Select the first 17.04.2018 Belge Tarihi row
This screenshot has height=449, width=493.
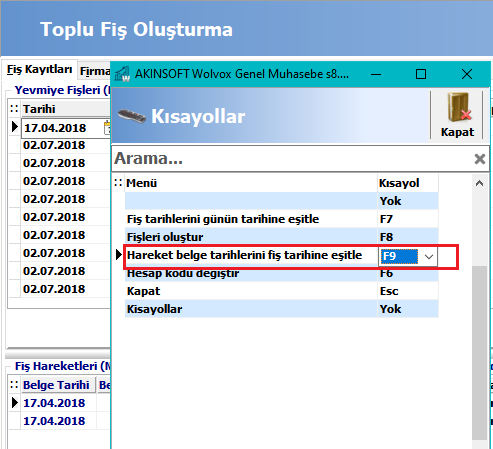54,403
